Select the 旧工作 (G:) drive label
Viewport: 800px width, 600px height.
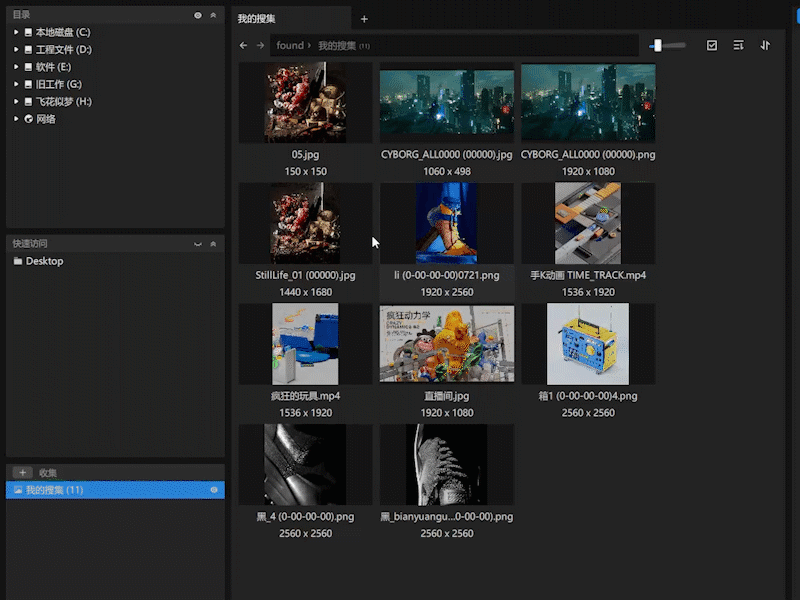point(59,84)
